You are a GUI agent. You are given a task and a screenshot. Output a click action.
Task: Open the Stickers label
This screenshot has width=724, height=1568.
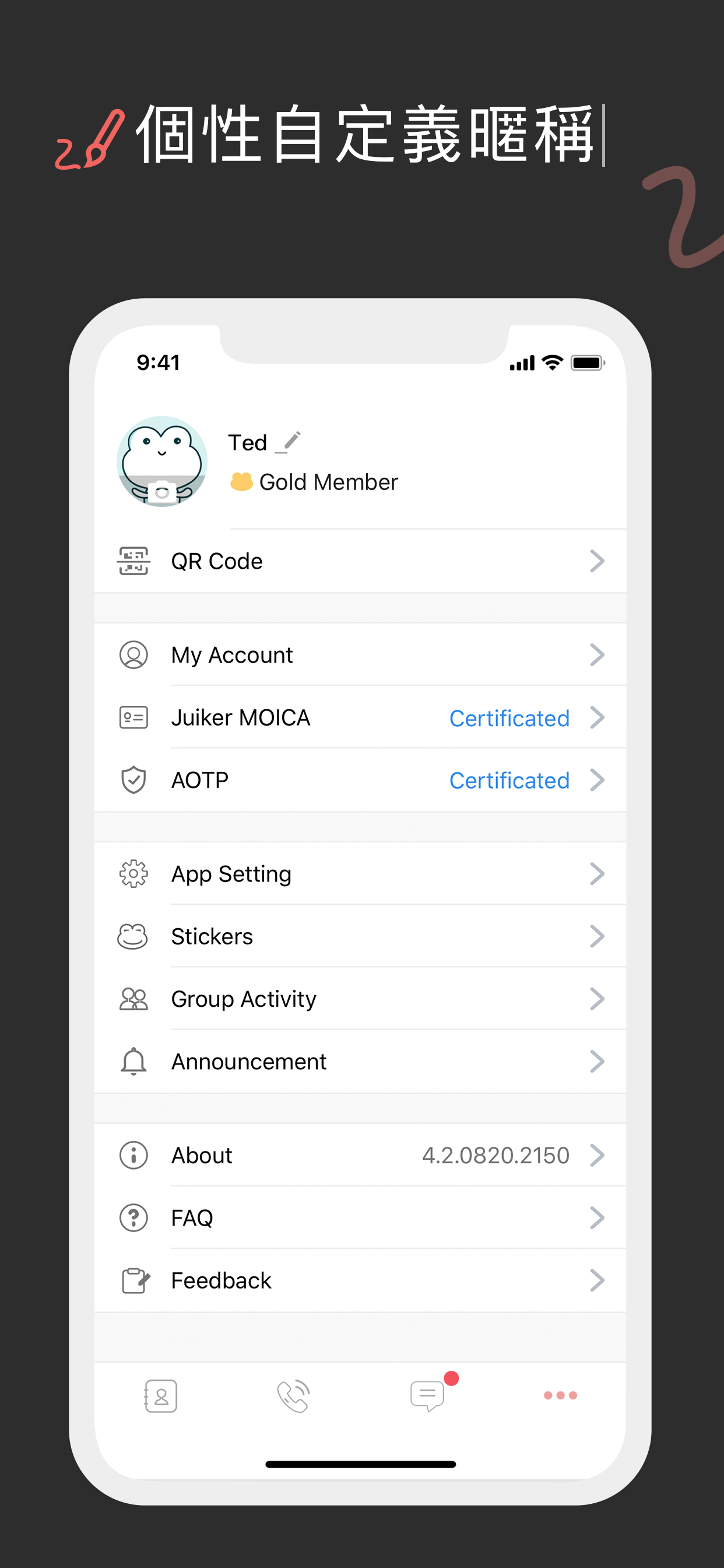212,936
